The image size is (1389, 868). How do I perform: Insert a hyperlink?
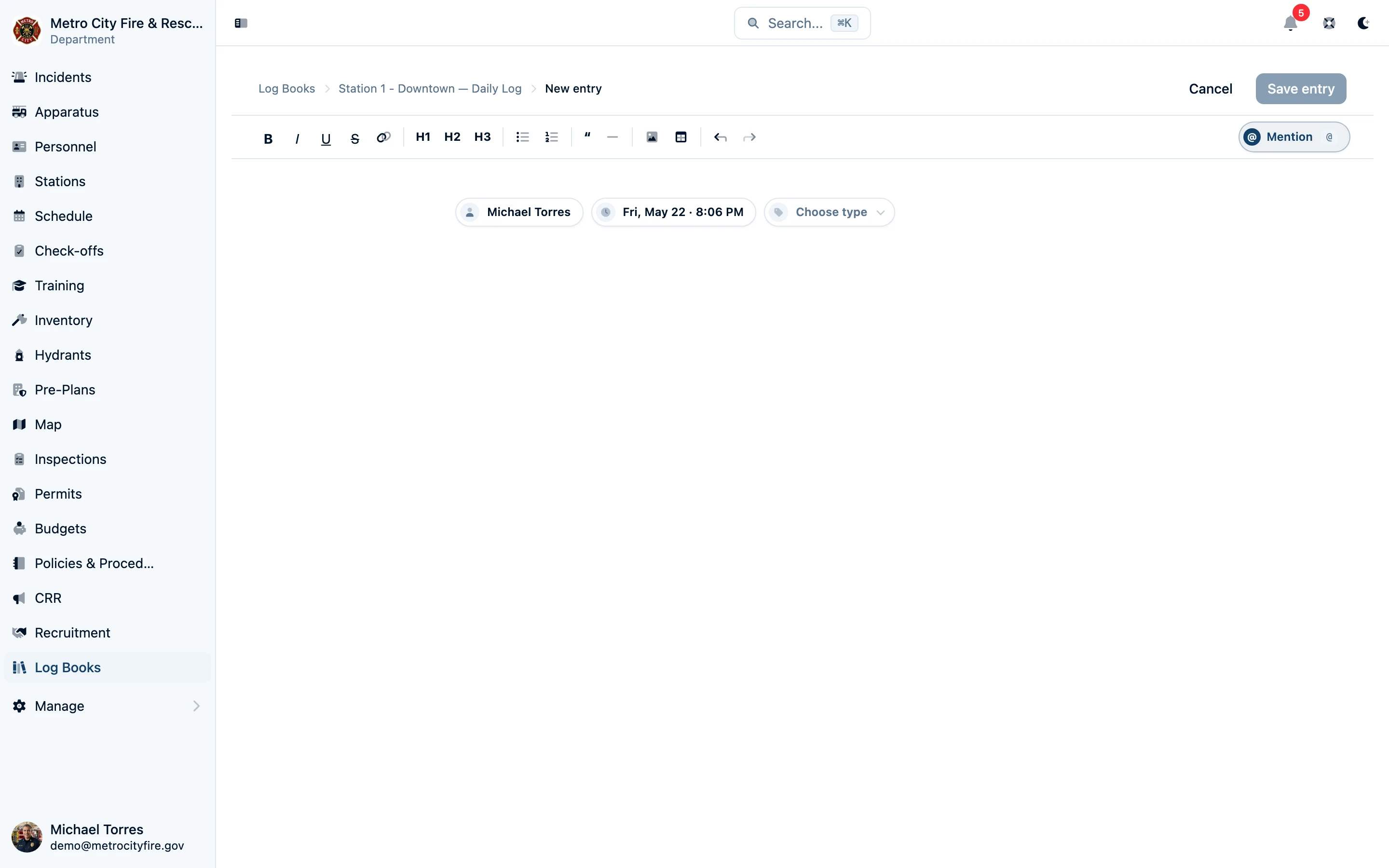[x=383, y=137]
